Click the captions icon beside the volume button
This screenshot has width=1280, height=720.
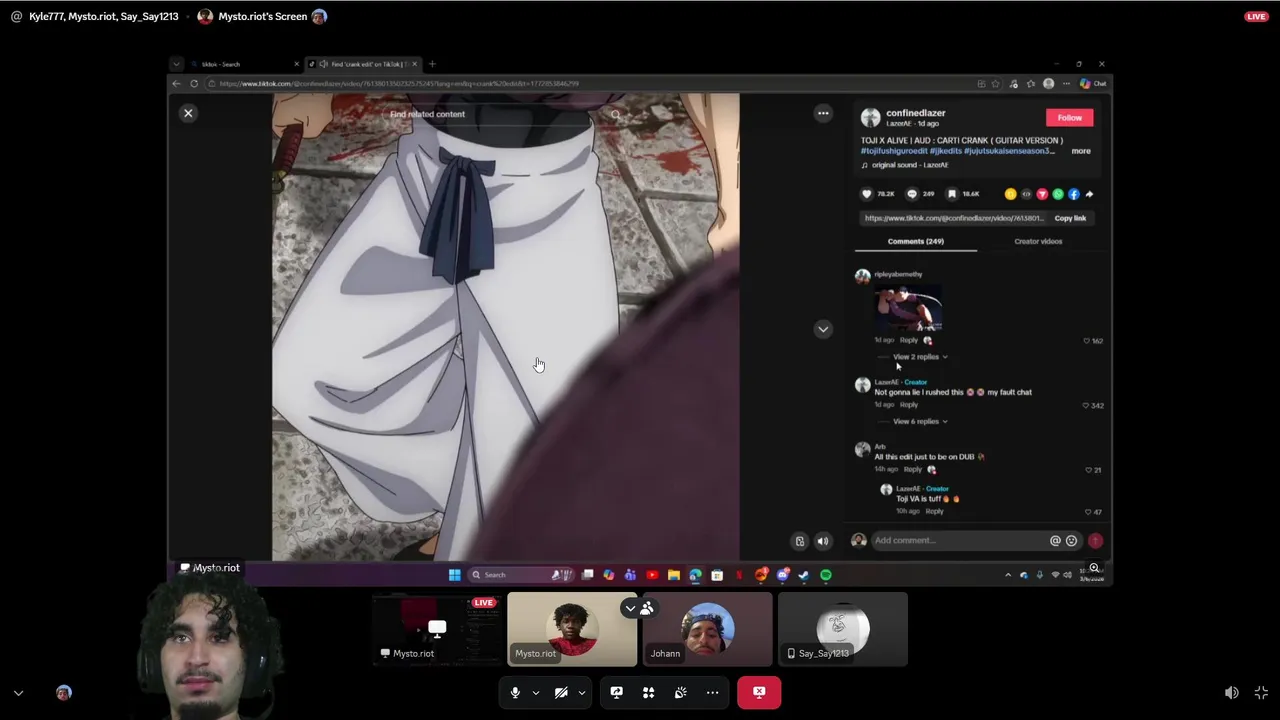point(800,541)
